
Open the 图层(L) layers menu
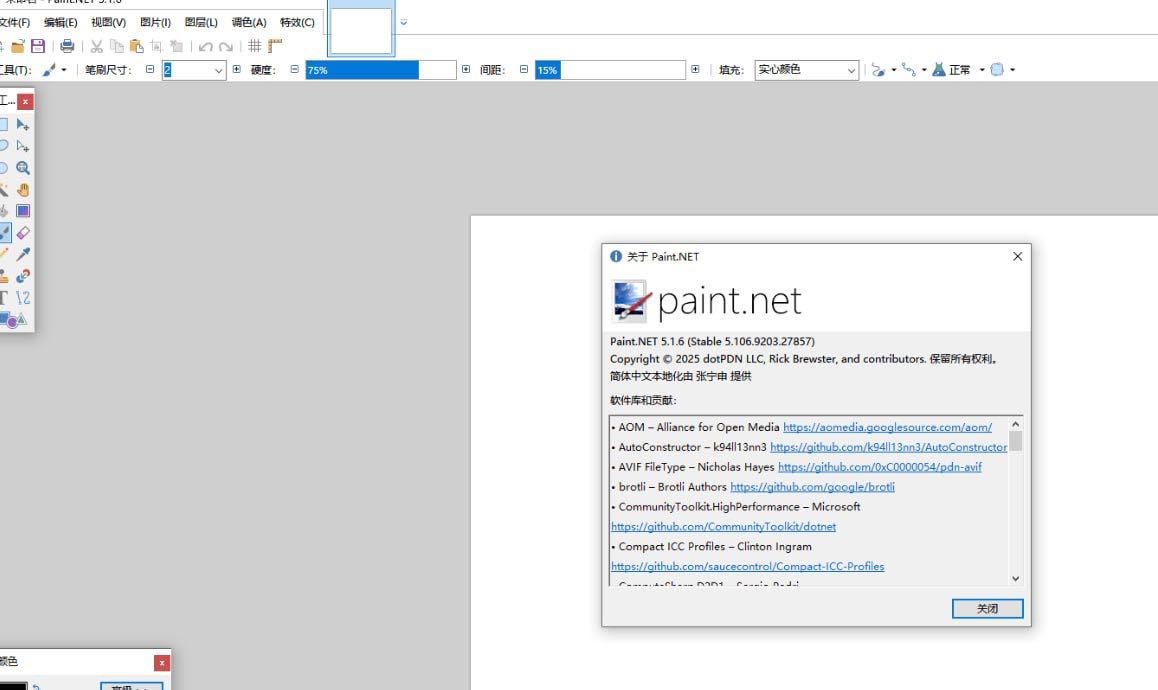tap(201, 22)
